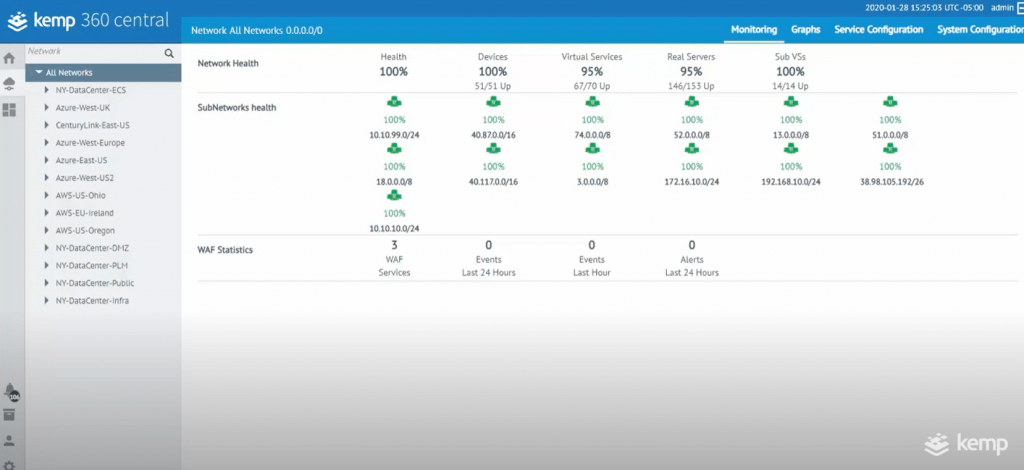Click the subnet icon above 74.0.0.0/8
Screen dimensions: 1024x470
(x=592, y=102)
